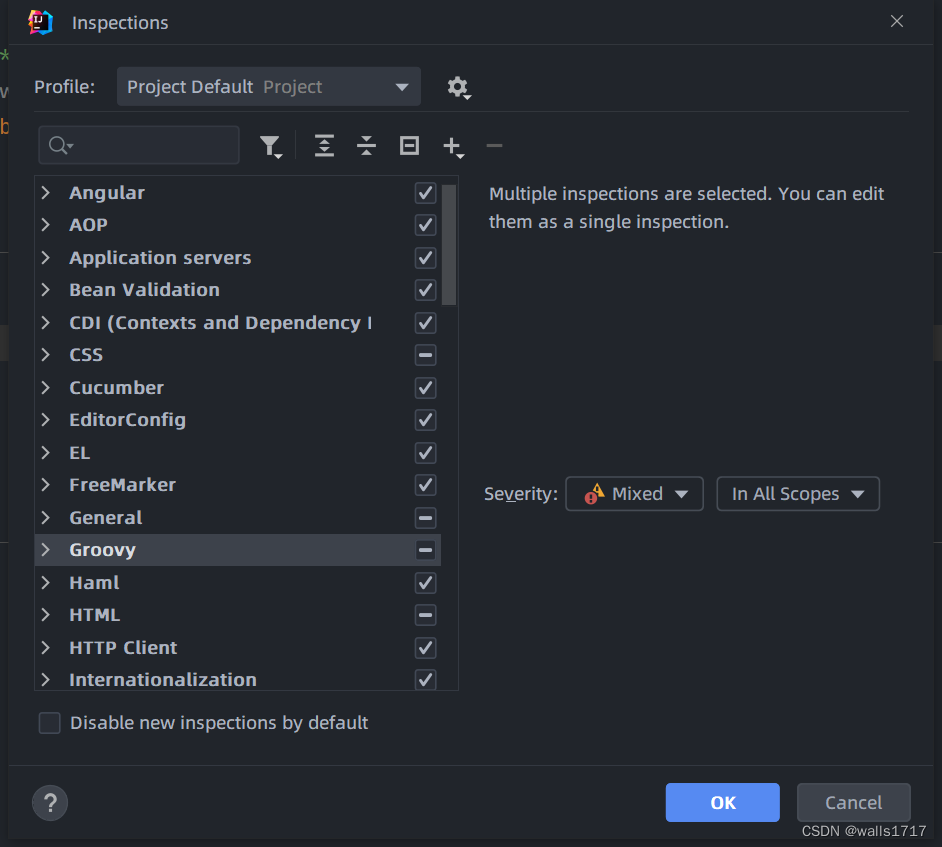Open the Profile Project Default dropdown

tap(269, 87)
